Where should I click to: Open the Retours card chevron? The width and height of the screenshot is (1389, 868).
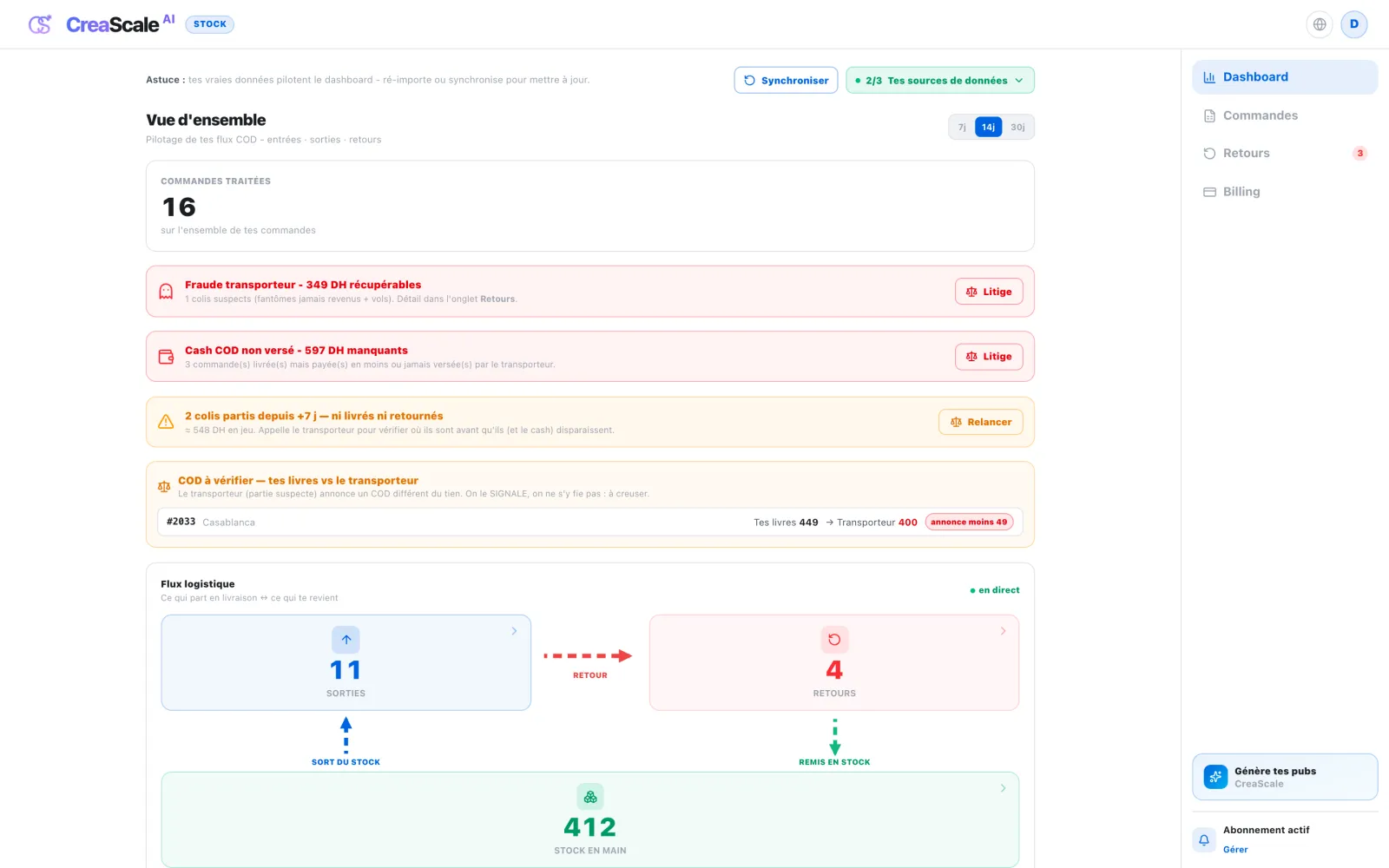[x=1003, y=631]
